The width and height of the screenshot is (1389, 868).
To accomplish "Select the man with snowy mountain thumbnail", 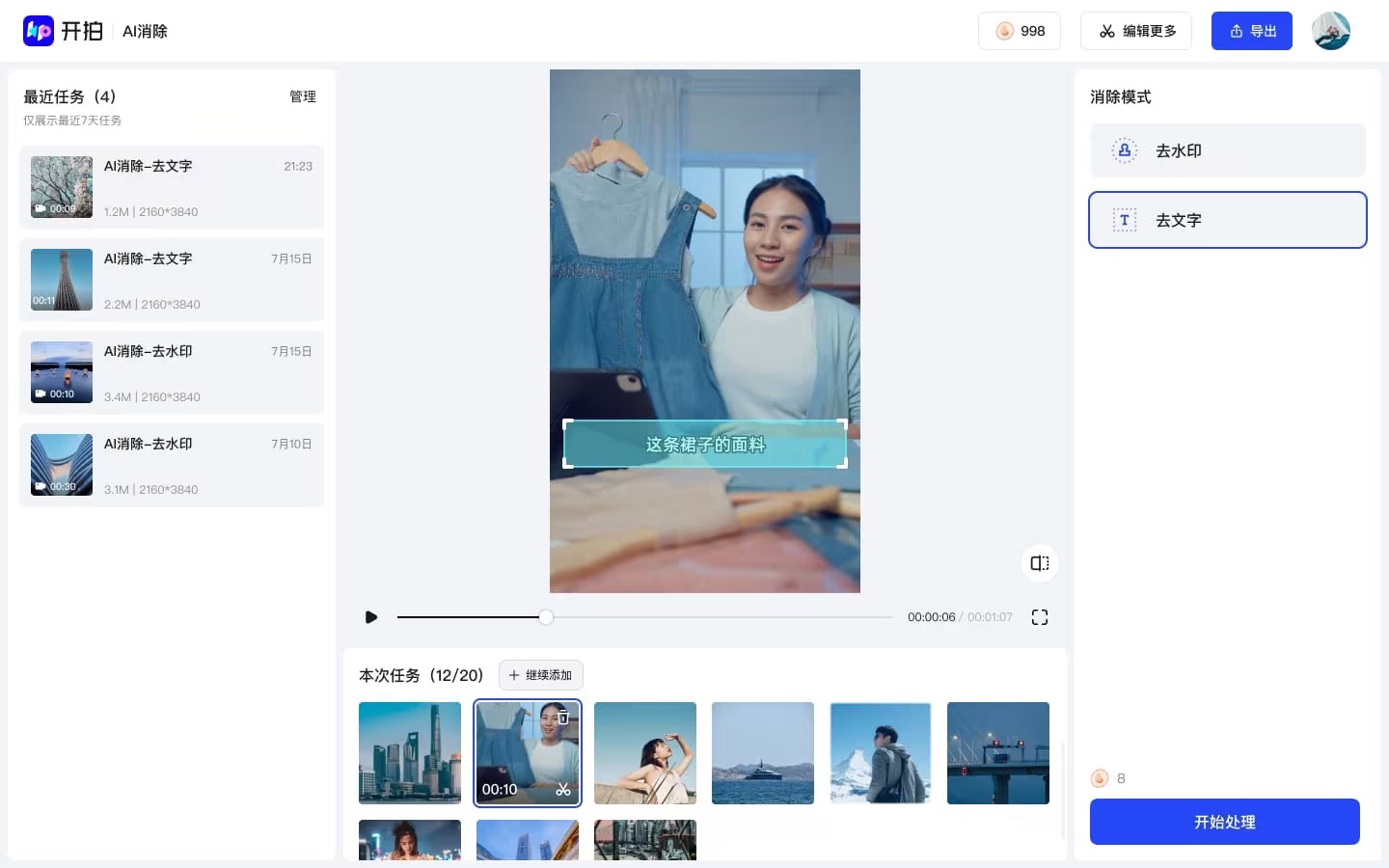I will pos(881,753).
